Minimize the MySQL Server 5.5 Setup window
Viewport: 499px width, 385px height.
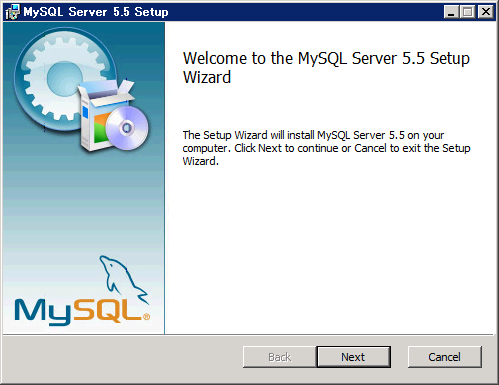[x=452, y=12]
